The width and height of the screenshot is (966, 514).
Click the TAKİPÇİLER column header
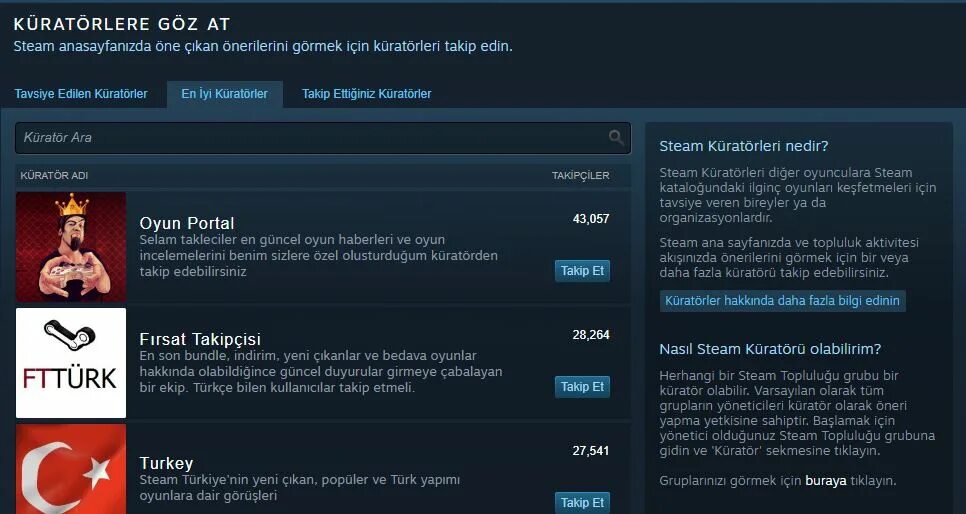tap(580, 176)
